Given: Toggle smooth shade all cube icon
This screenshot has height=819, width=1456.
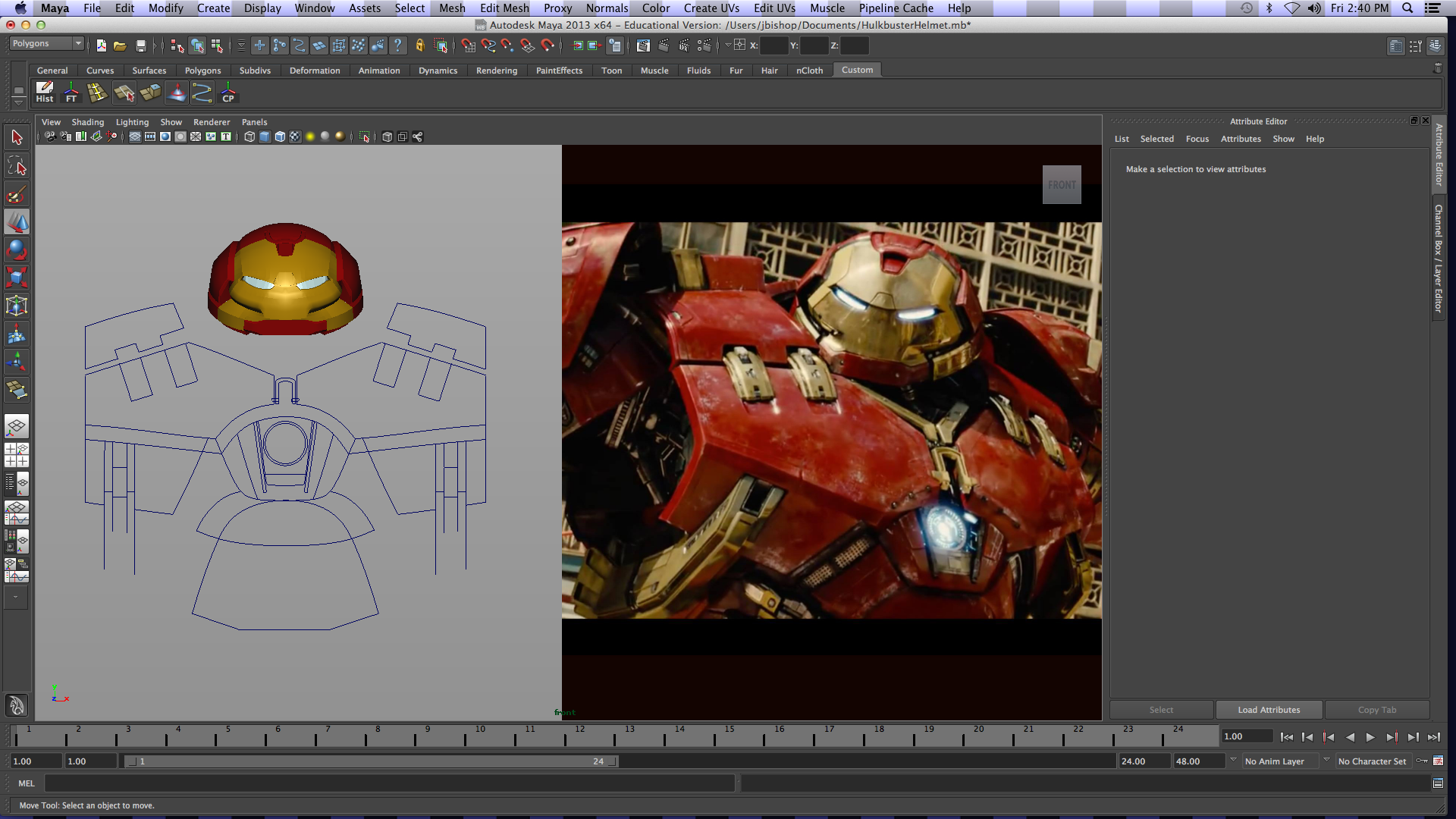Looking at the screenshot, I should [265, 137].
